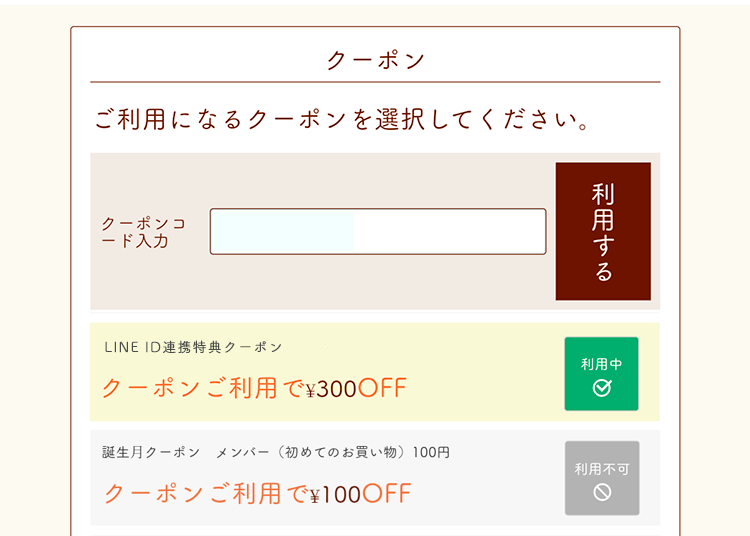Screen dimensions: 750x536
Task: Click the ご利用になるクーポンを選択してください instruction text
Action: tap(342, 120)
